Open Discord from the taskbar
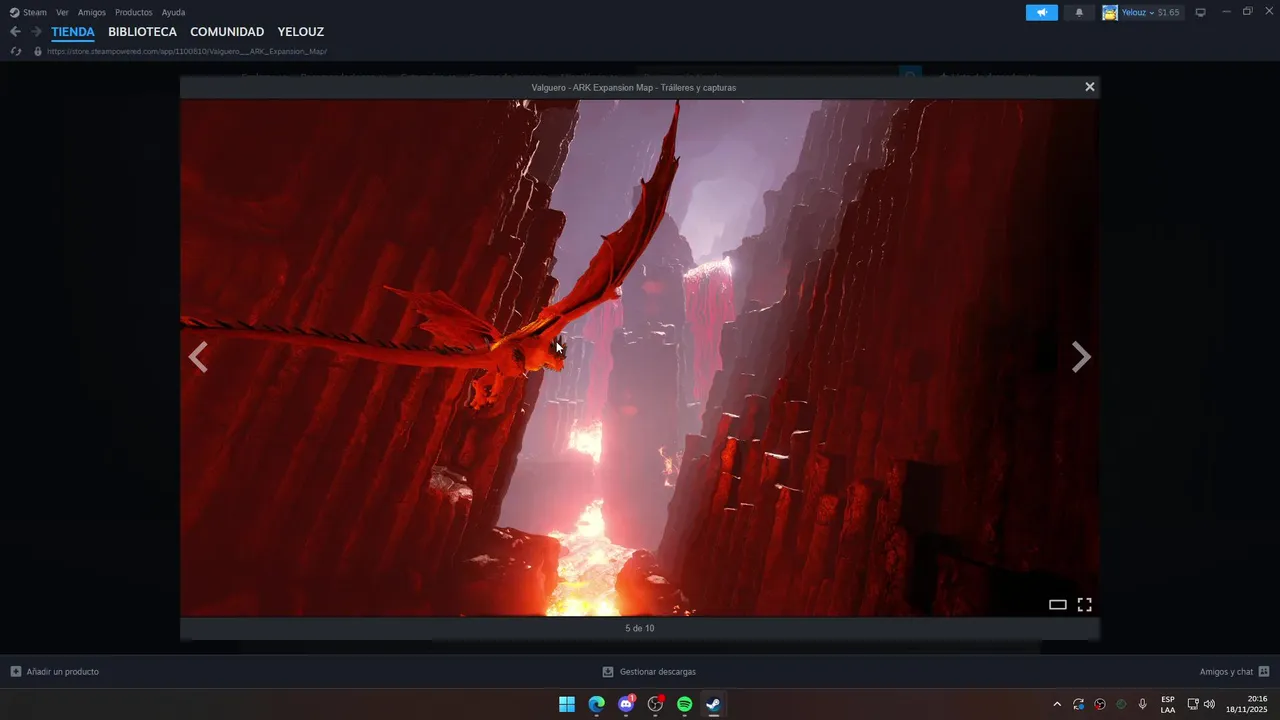The width and height of the screenshot is (1280, 720). [626, 704]
